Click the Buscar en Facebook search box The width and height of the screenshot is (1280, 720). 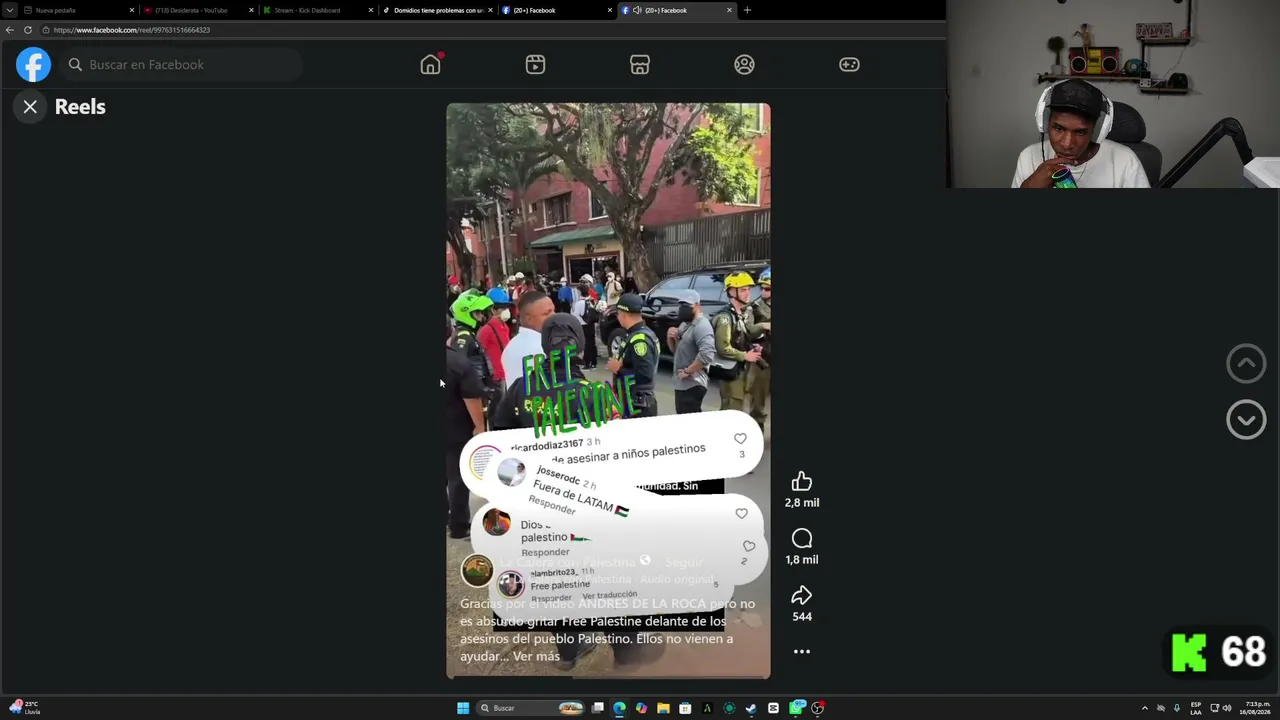click(183, 65)
